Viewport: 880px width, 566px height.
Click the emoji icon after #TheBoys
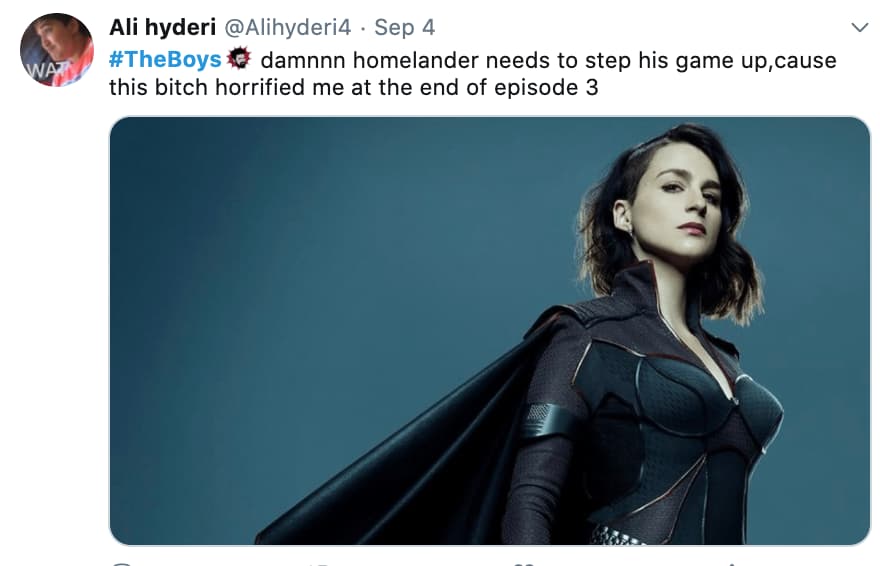239,58
